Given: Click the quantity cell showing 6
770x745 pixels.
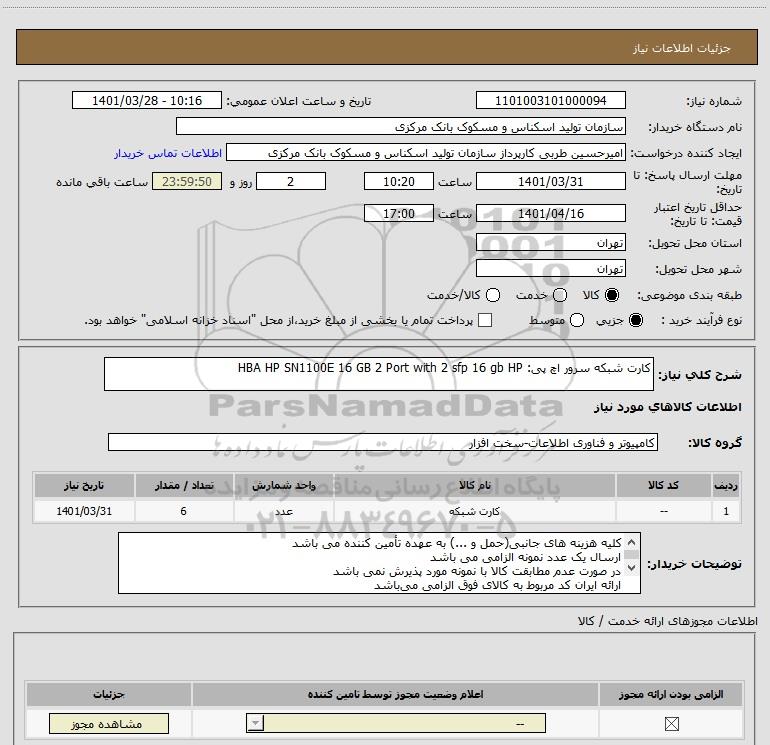Looking at the screenshot, I should [184, 511].
